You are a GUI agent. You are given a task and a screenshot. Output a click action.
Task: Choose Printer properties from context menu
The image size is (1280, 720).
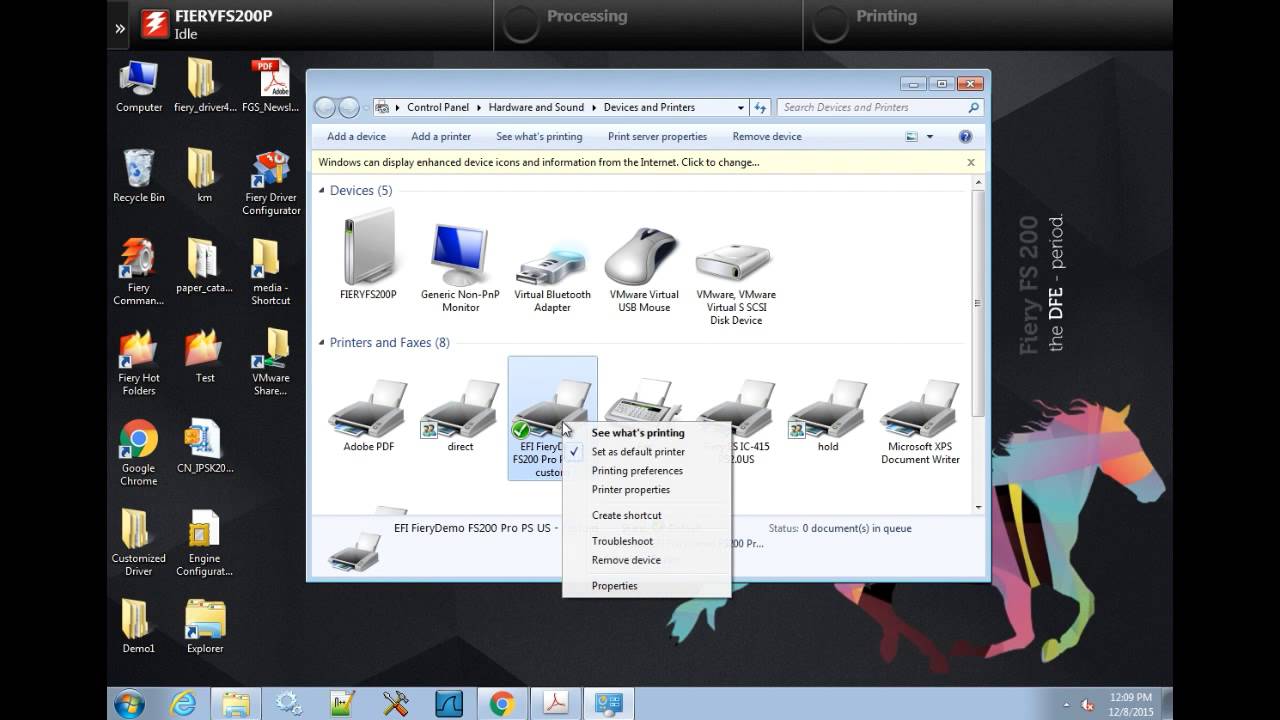coord(631,490)
